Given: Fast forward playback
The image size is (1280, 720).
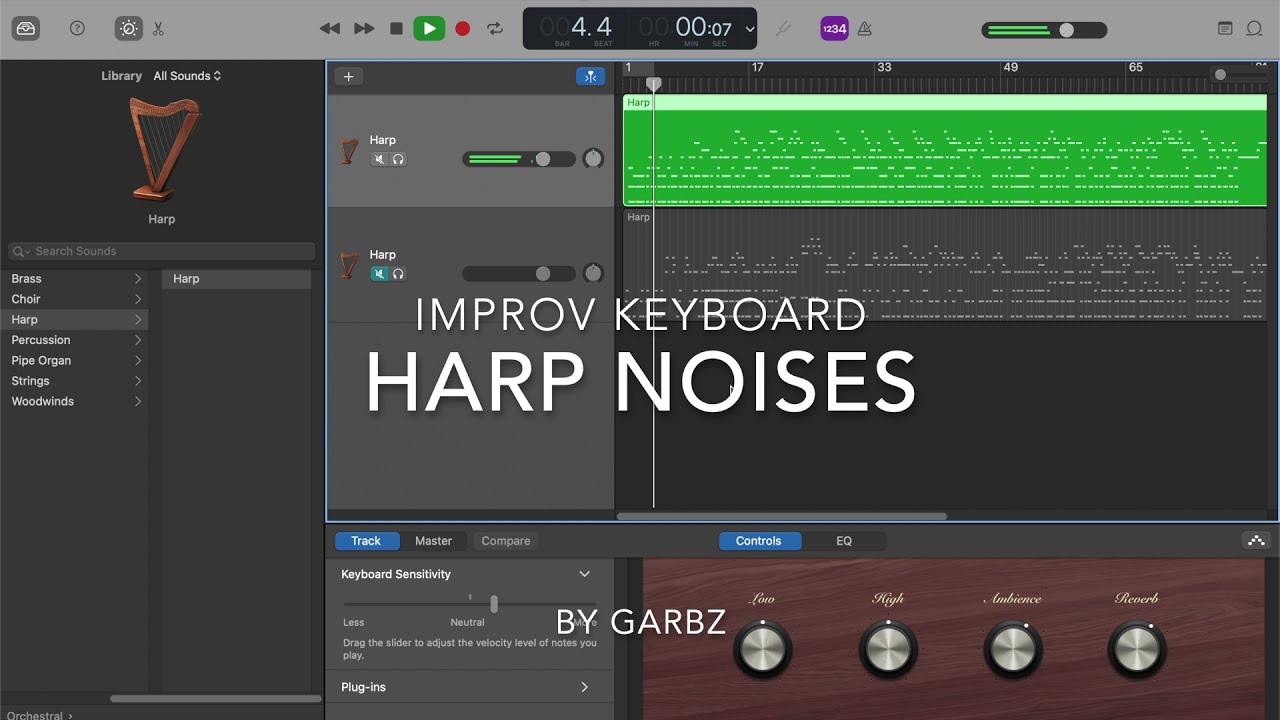Looking at the screenshot, I should click(x=364, y=29).
